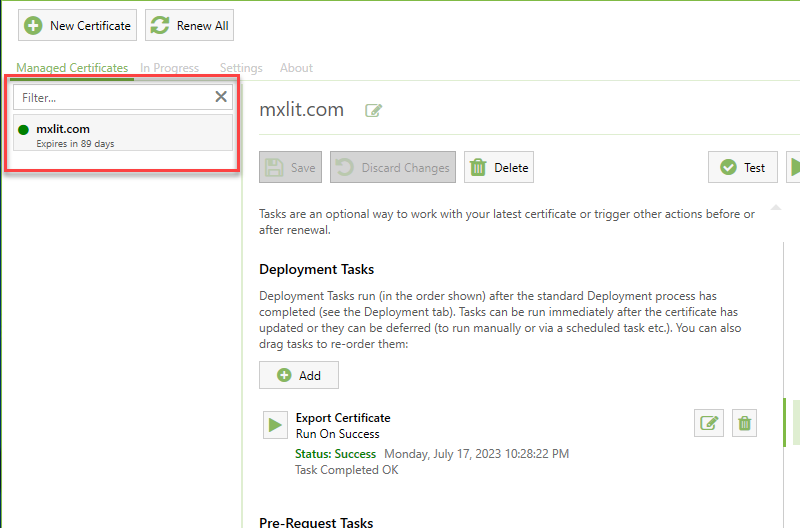Edit the Export Certificate task

[709, 423]
